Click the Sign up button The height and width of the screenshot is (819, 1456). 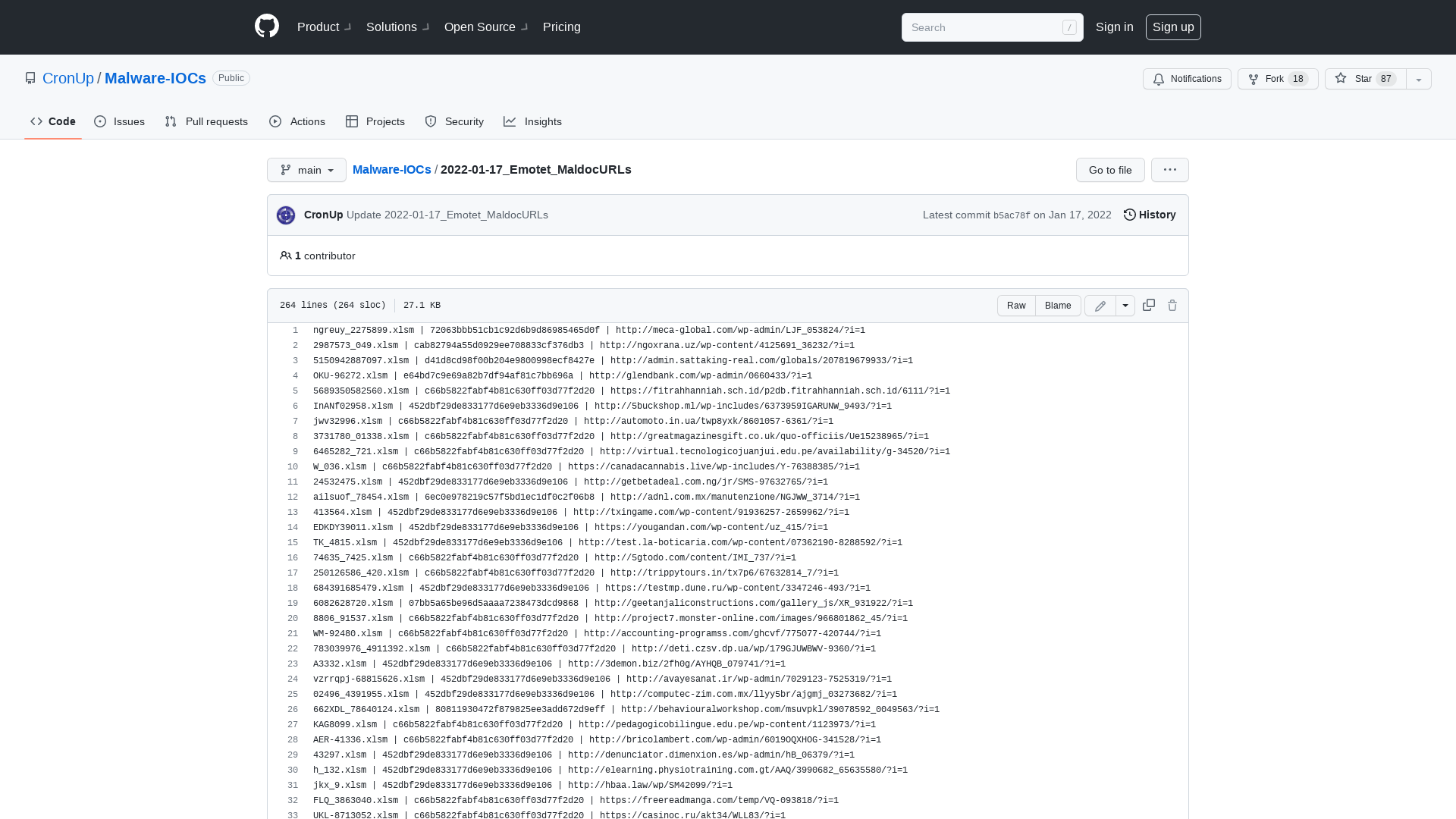[1173, 27]
